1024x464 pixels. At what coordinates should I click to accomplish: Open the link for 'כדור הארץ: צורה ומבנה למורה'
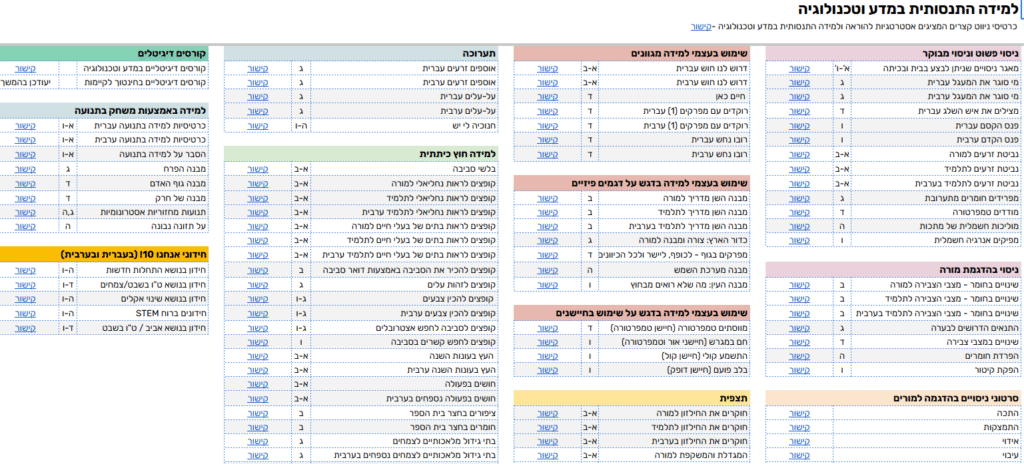point(547,240)
